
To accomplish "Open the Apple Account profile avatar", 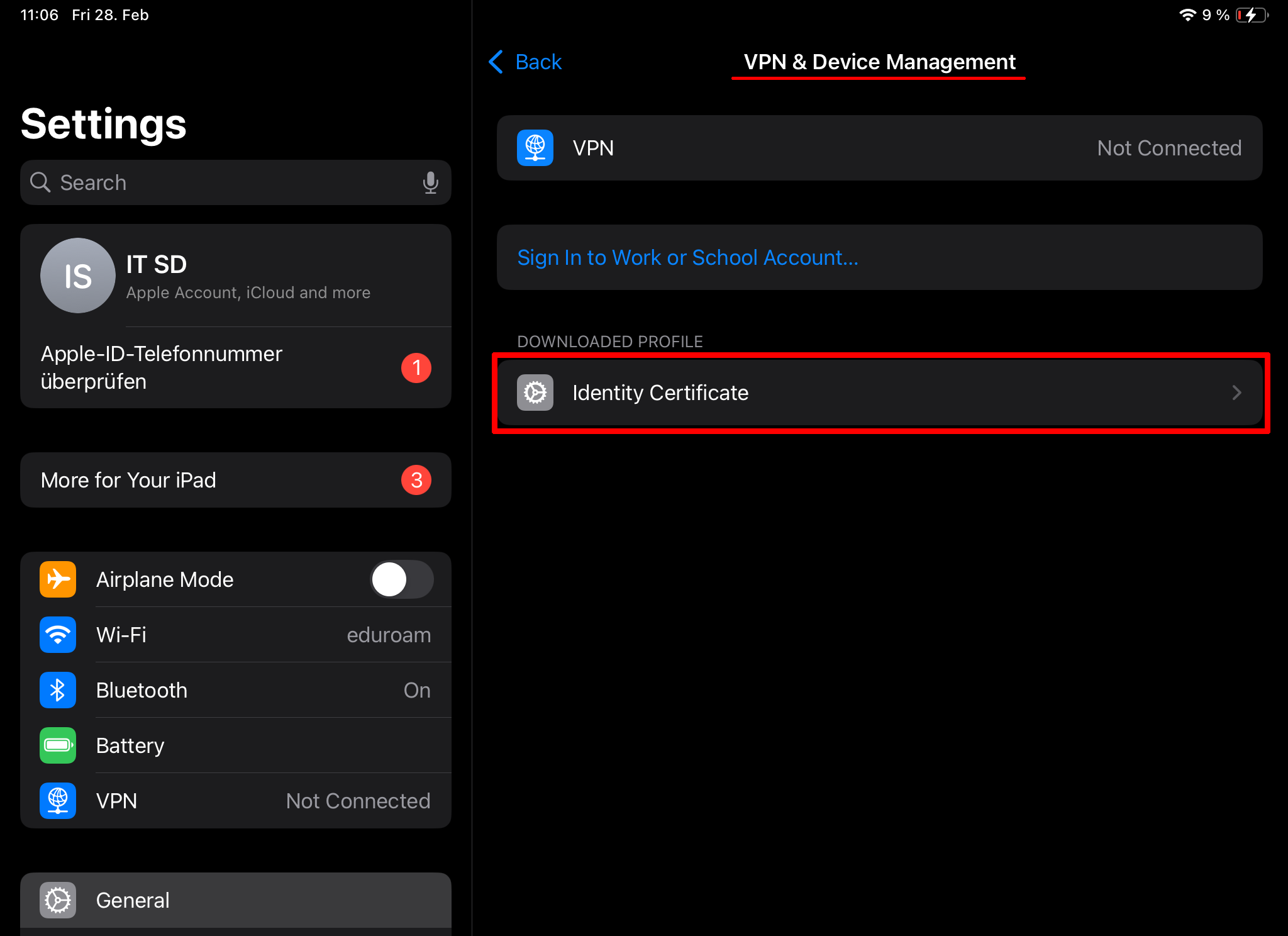I will pyautogui.click(x=77, y=275).
